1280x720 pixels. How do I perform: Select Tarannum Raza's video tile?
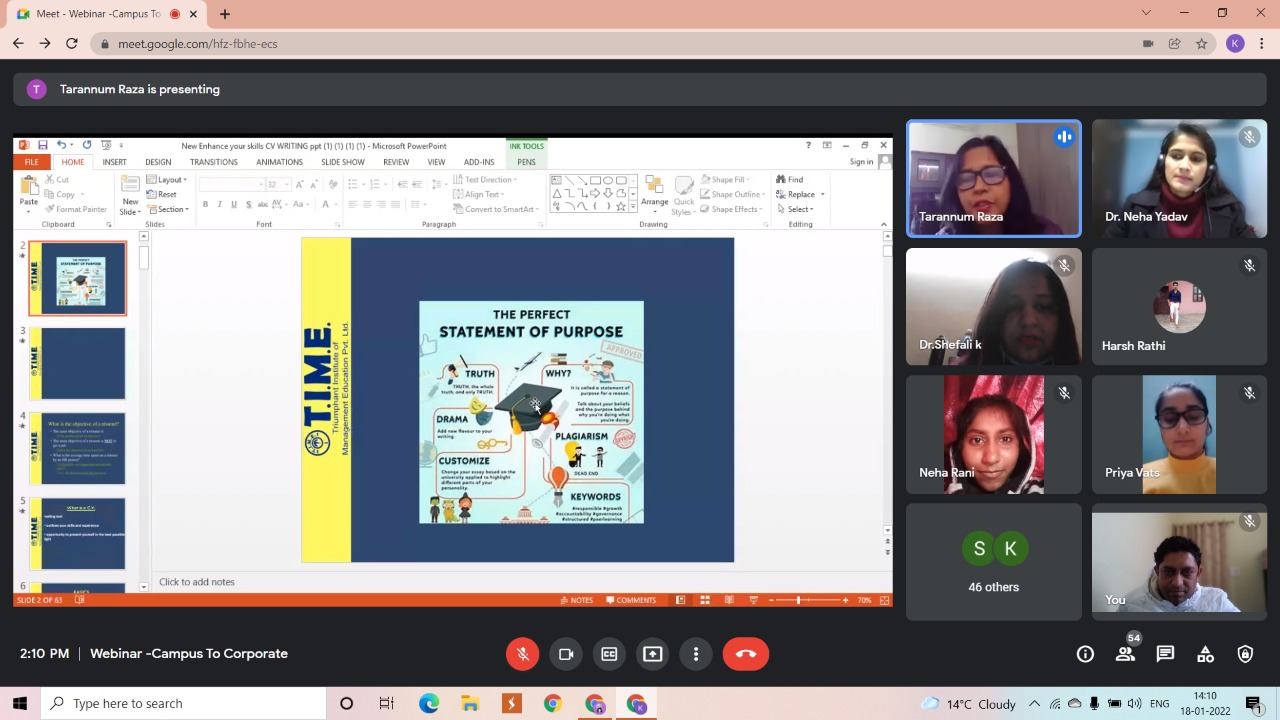tap(993, 179)
